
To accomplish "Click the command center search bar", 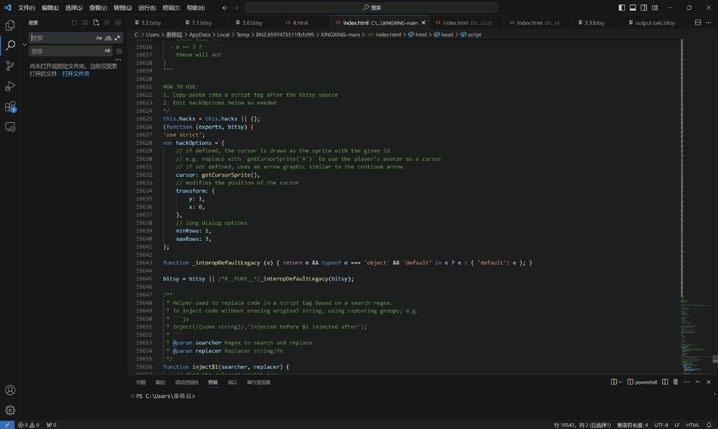I will (371, 8).
